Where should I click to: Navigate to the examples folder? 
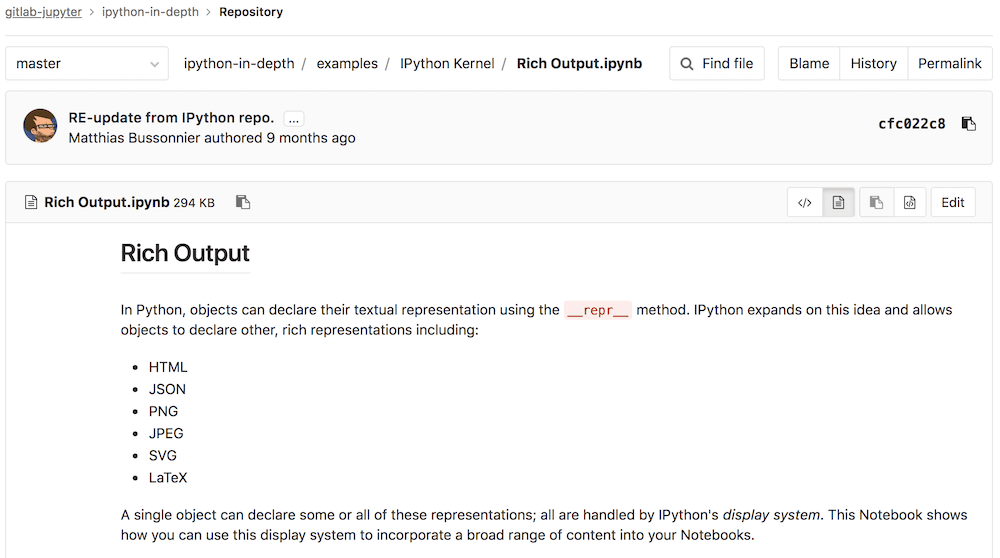[347, 63]
